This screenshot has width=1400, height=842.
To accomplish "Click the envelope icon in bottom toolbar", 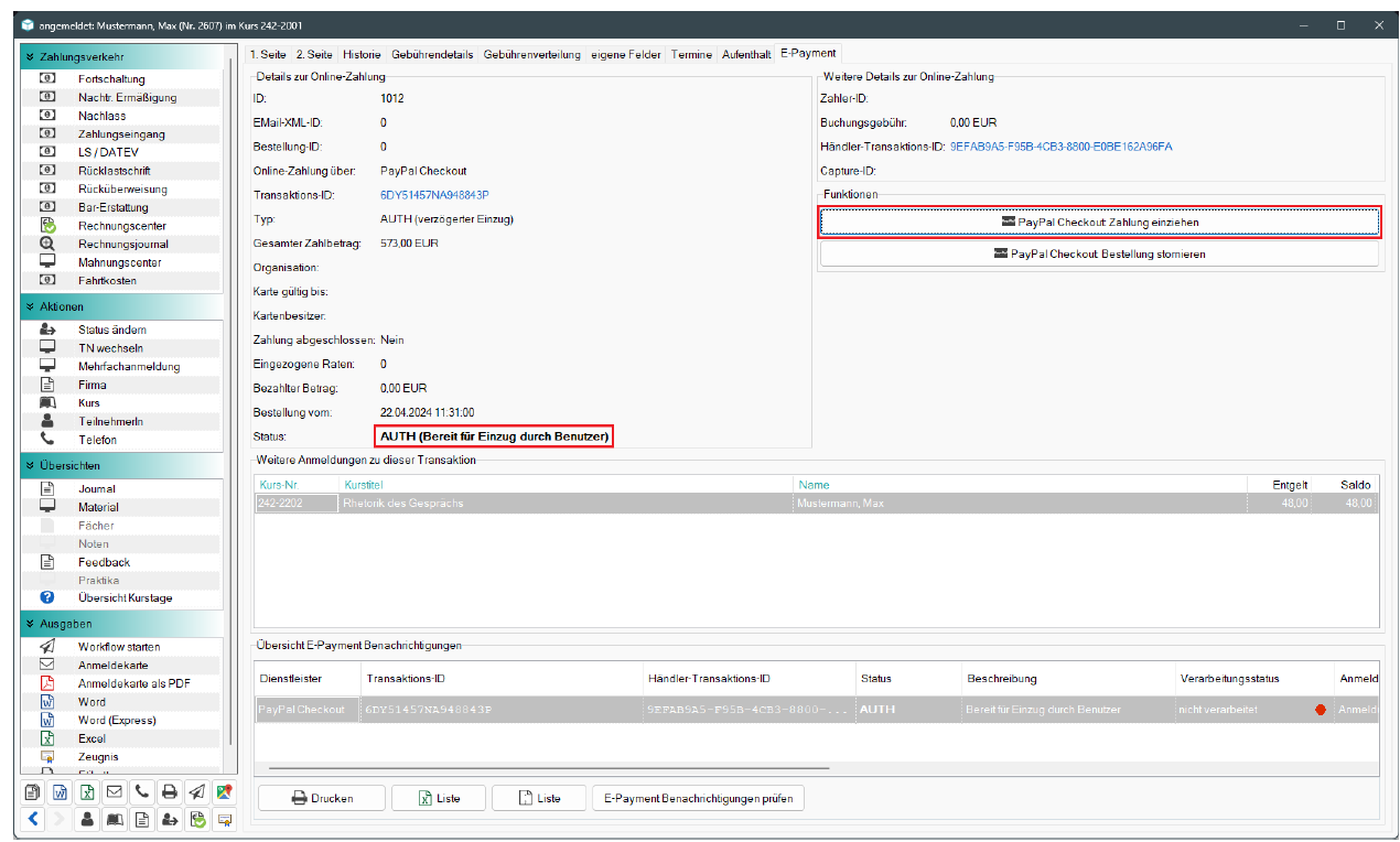I will (x=114, y=792).
